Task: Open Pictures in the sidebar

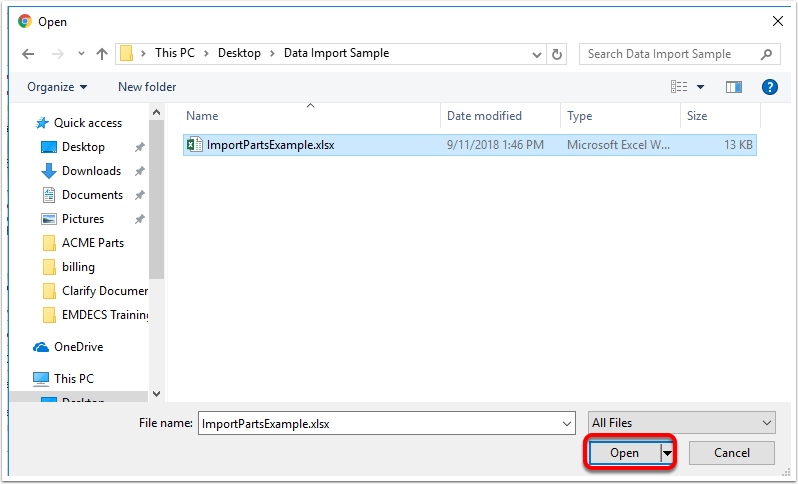Action: pos(82,219)
